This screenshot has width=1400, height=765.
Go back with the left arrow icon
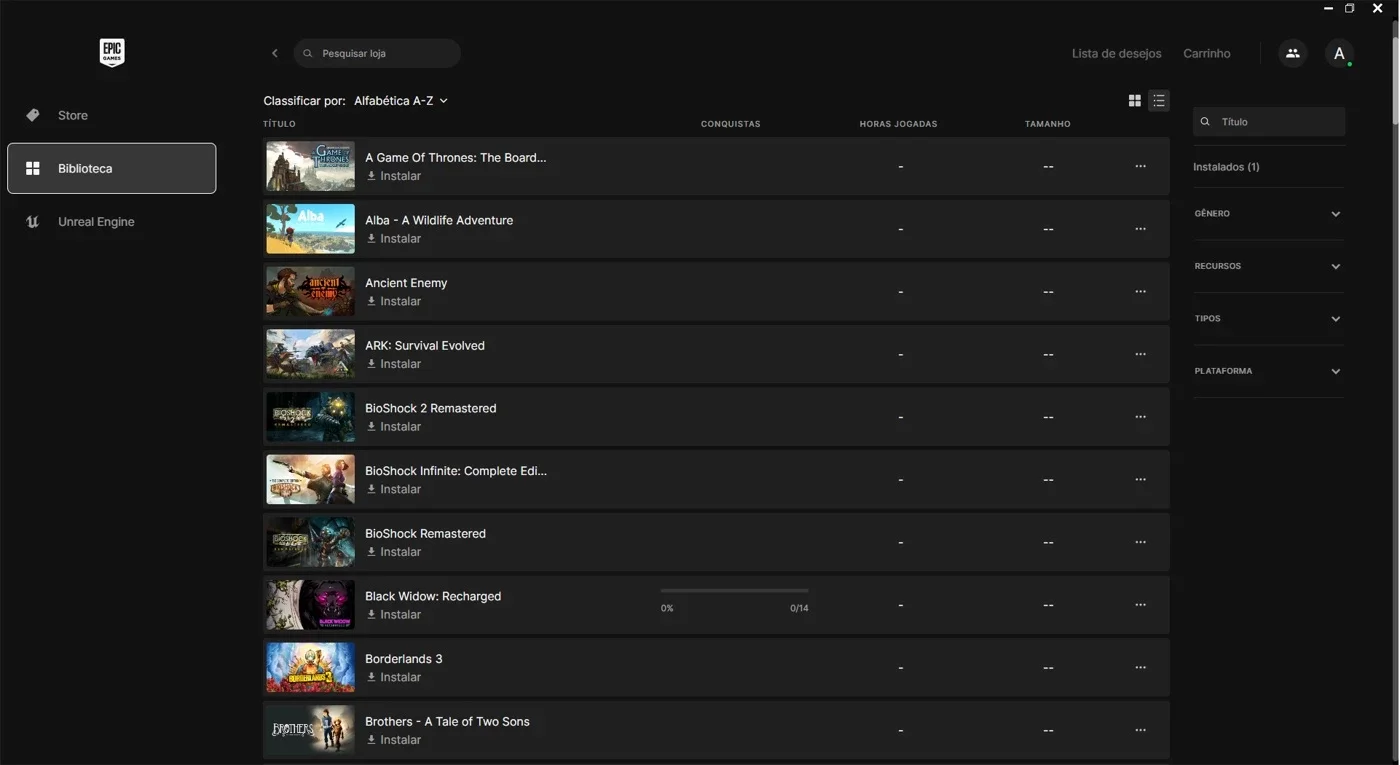(275, 53)
